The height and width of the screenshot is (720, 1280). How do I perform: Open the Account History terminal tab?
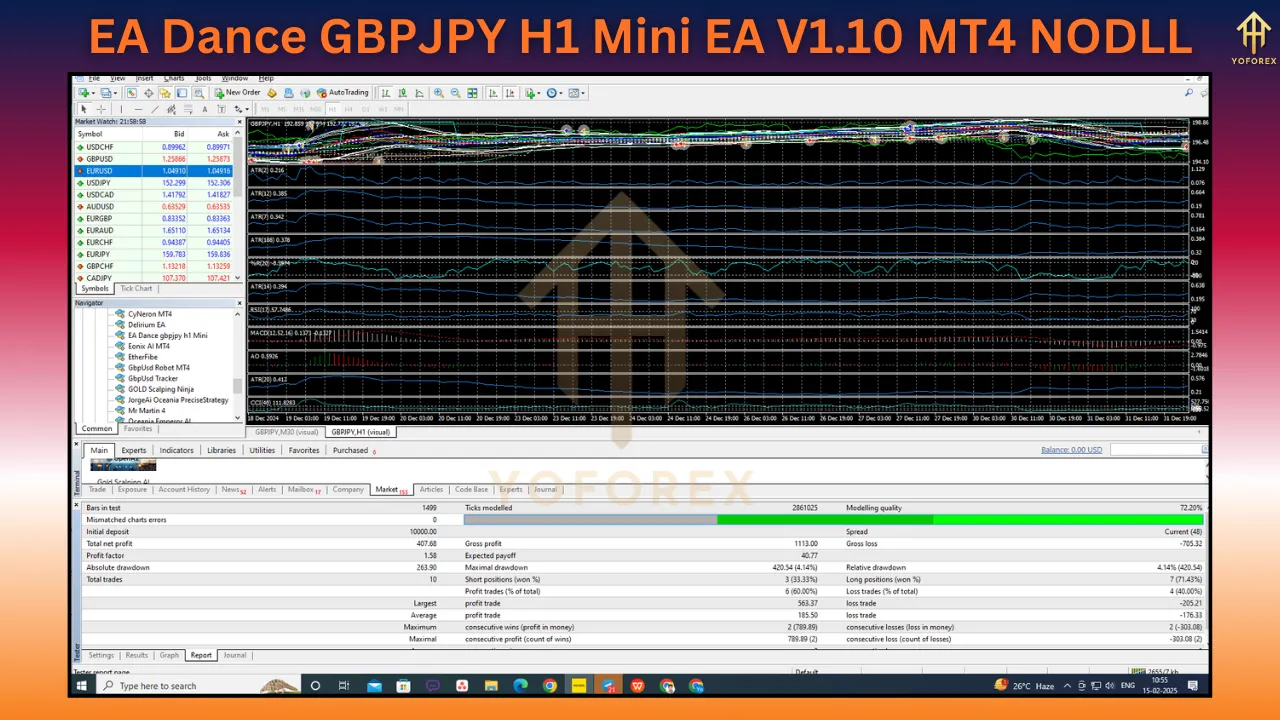tap(184, 490)
